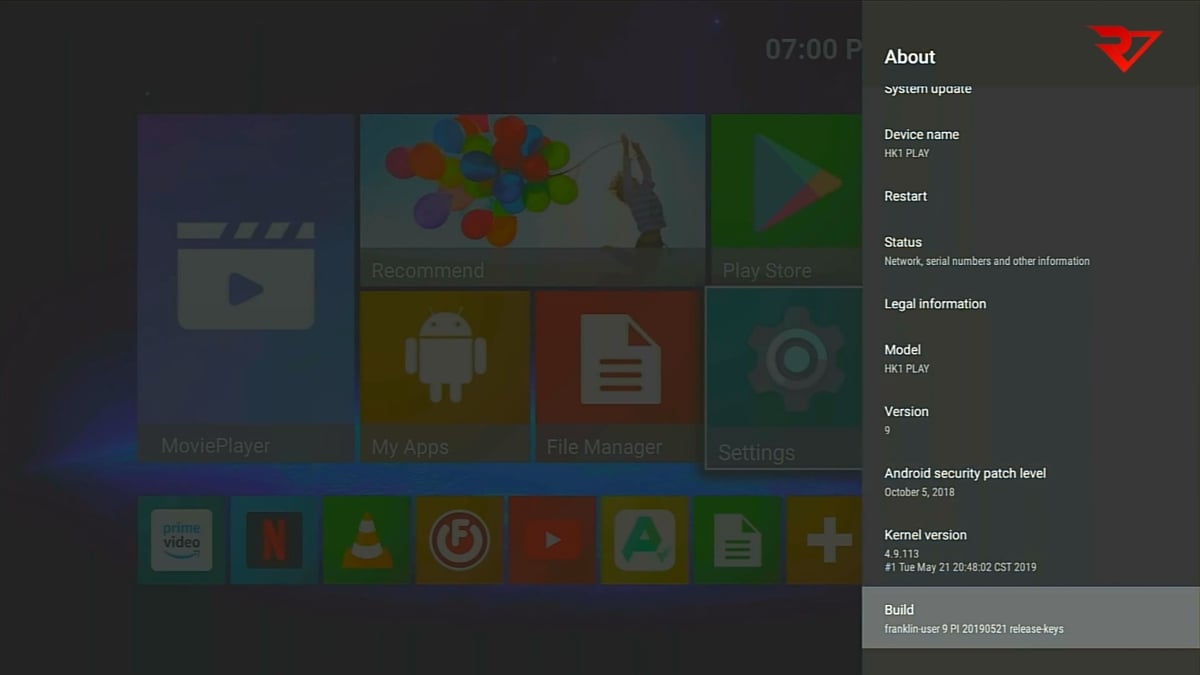Select the highlighted Build entry

click(1031, 618)
